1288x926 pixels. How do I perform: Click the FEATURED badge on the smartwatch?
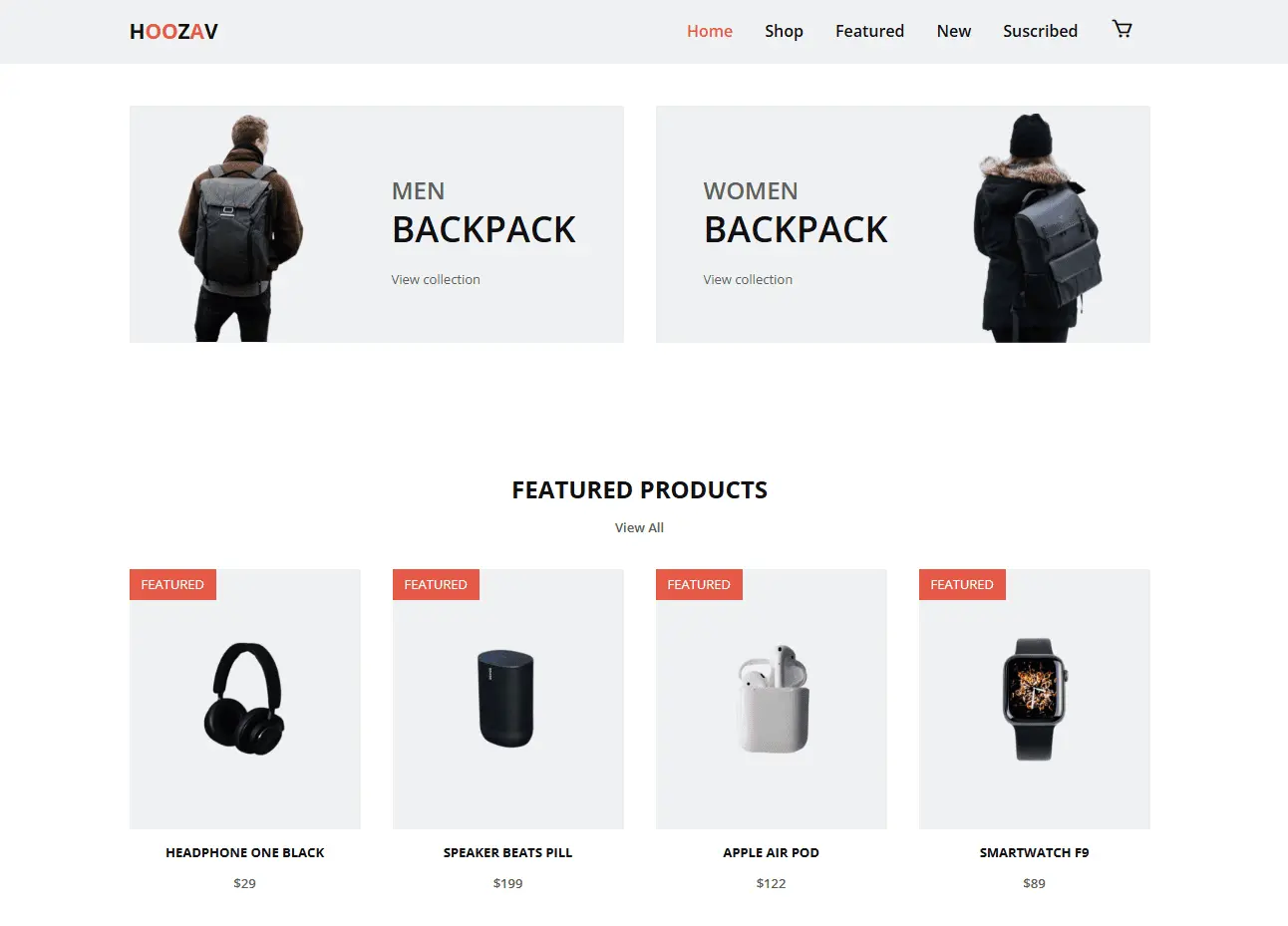[x=962, y=585]
